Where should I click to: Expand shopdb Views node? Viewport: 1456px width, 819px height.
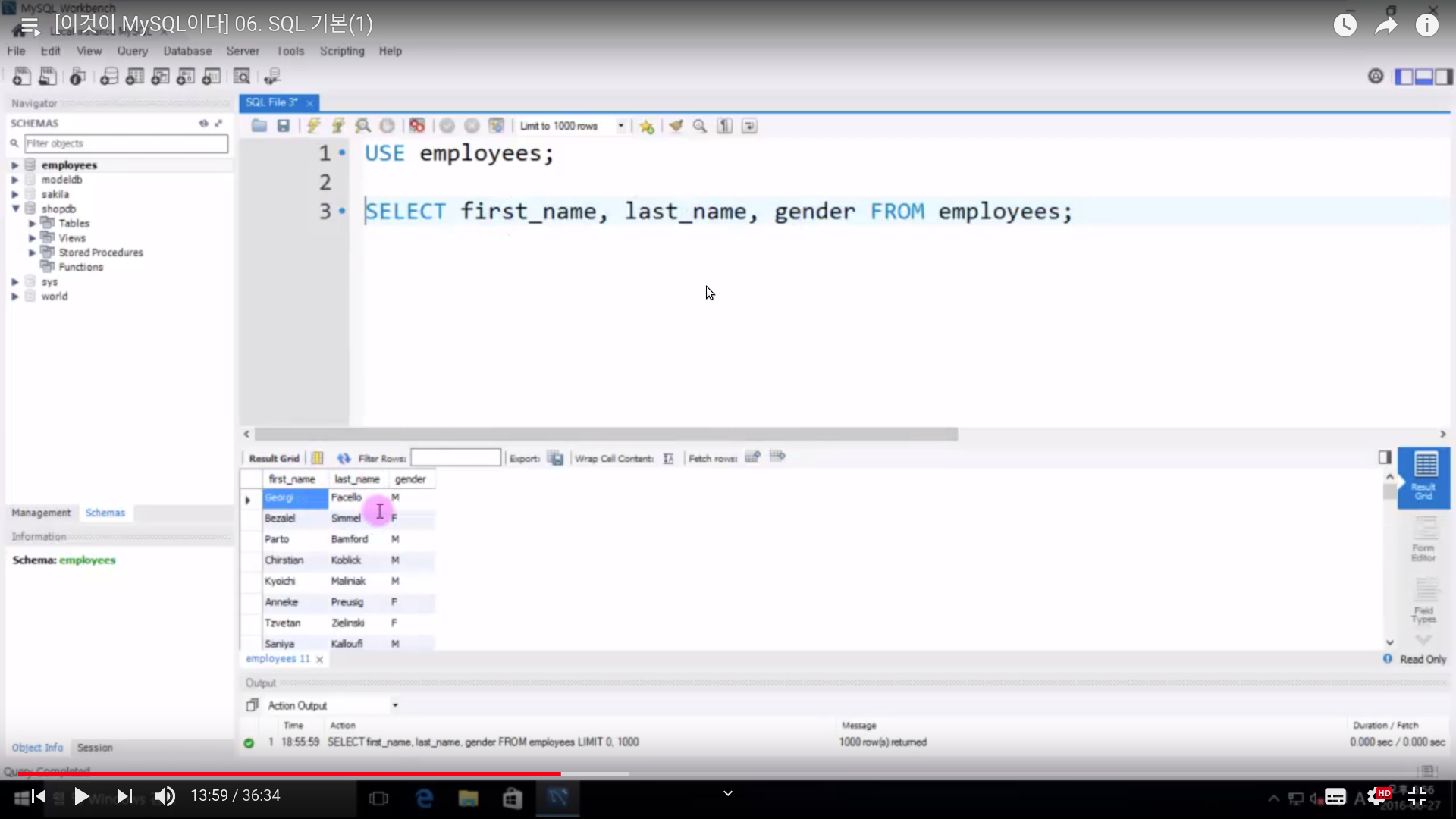pyautogui.click(x=32, y=238)
